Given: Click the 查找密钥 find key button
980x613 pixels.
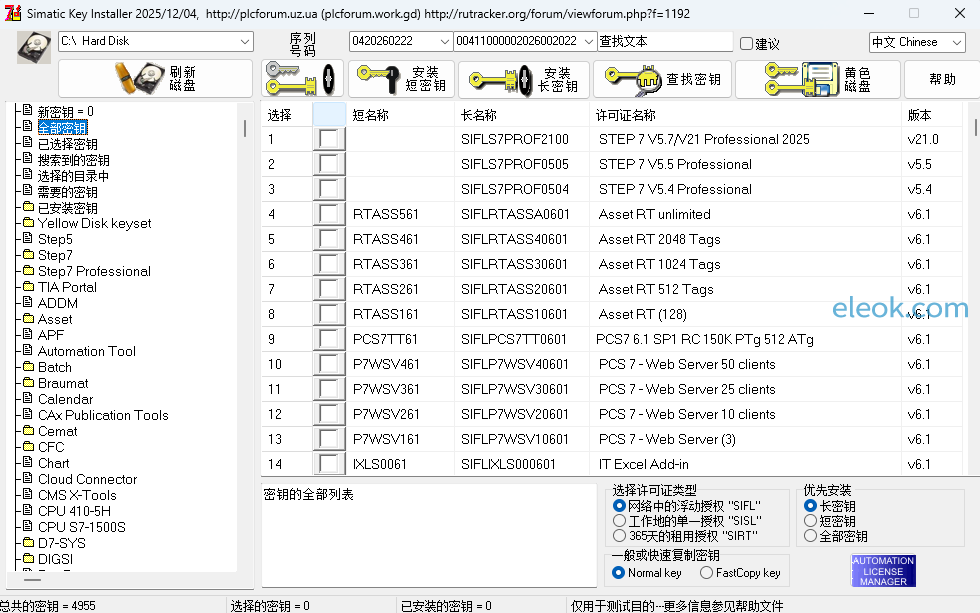Looking at the screenshot, I should [x=662, y=79].
